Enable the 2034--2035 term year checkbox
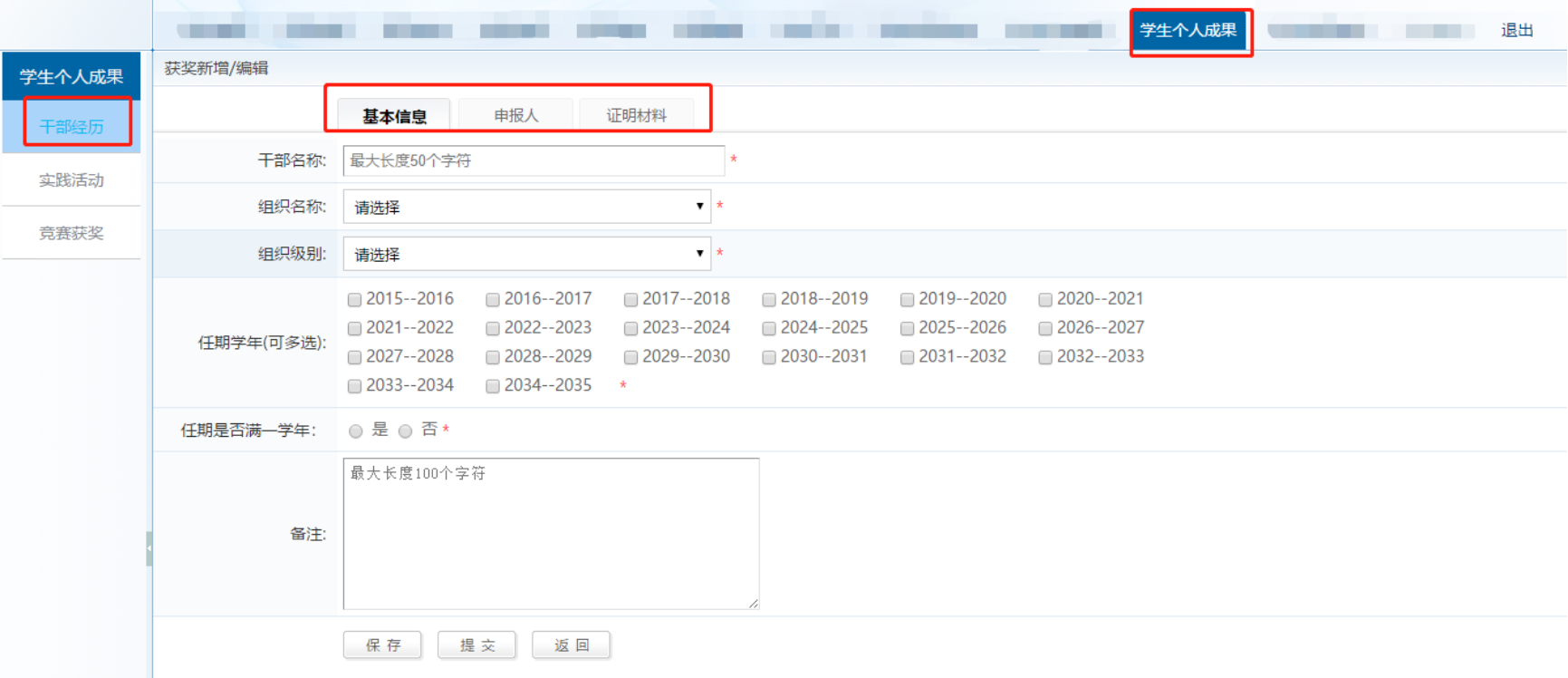 click(x=493, y=387)
